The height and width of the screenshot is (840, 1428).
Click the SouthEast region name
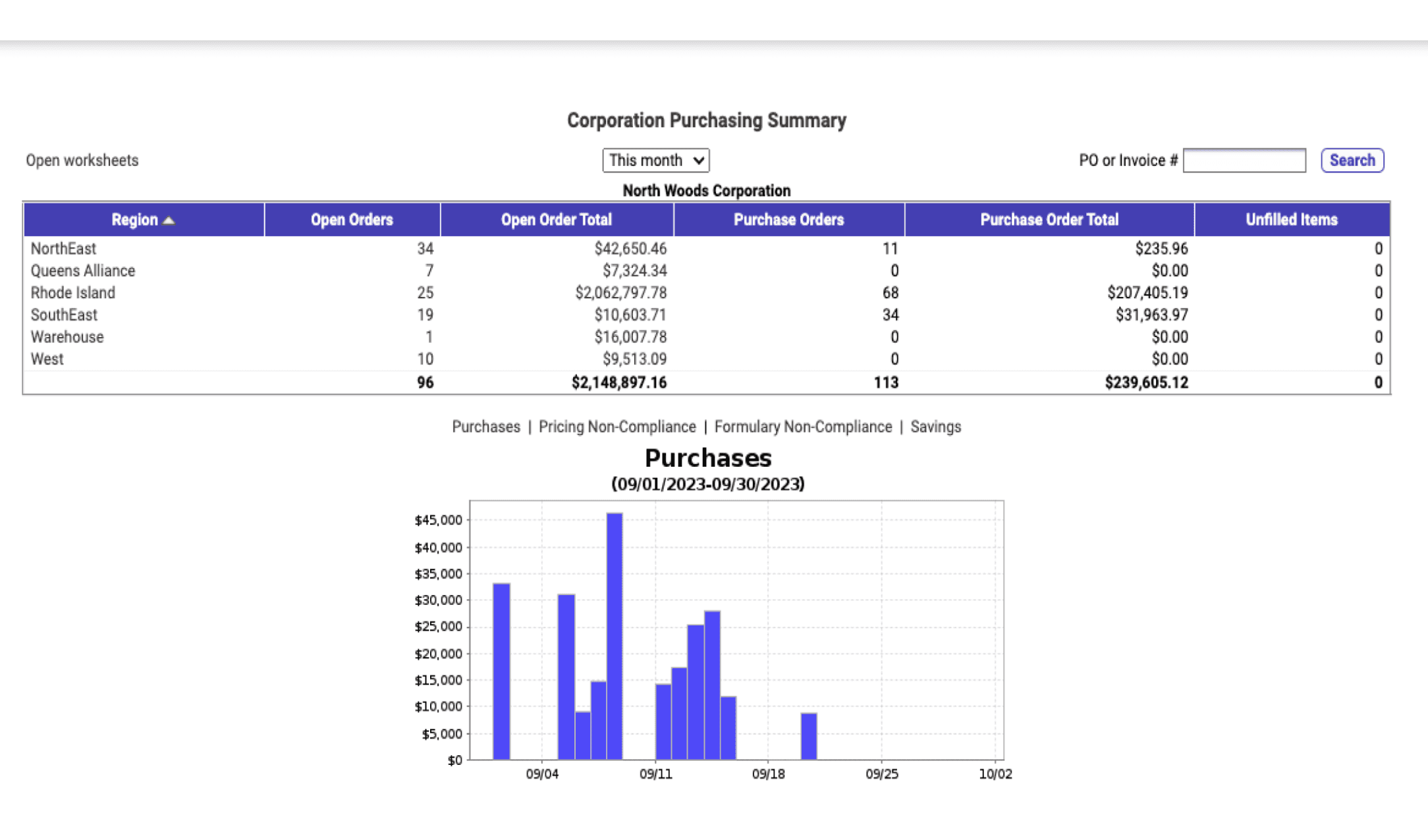click(64, 315)
